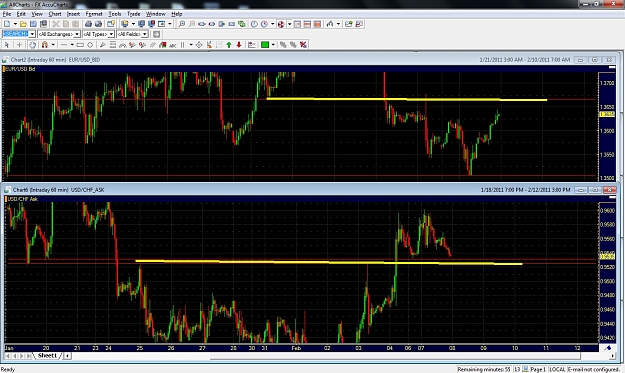
Task: Open the Edit menu
Action: (21, 14)
